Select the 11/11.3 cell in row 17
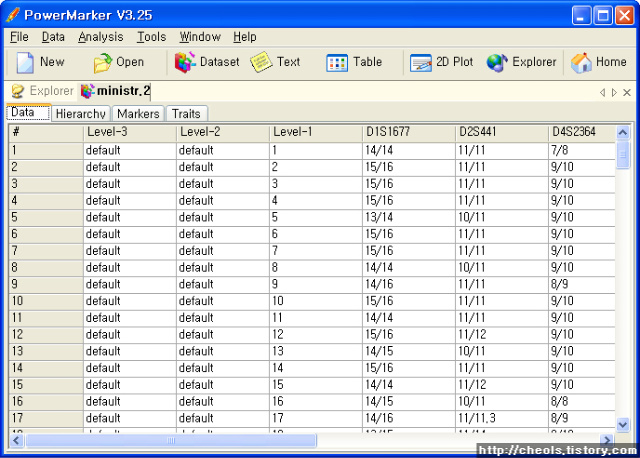This screenshot has height=458, width=640. [x=502, y=418]
